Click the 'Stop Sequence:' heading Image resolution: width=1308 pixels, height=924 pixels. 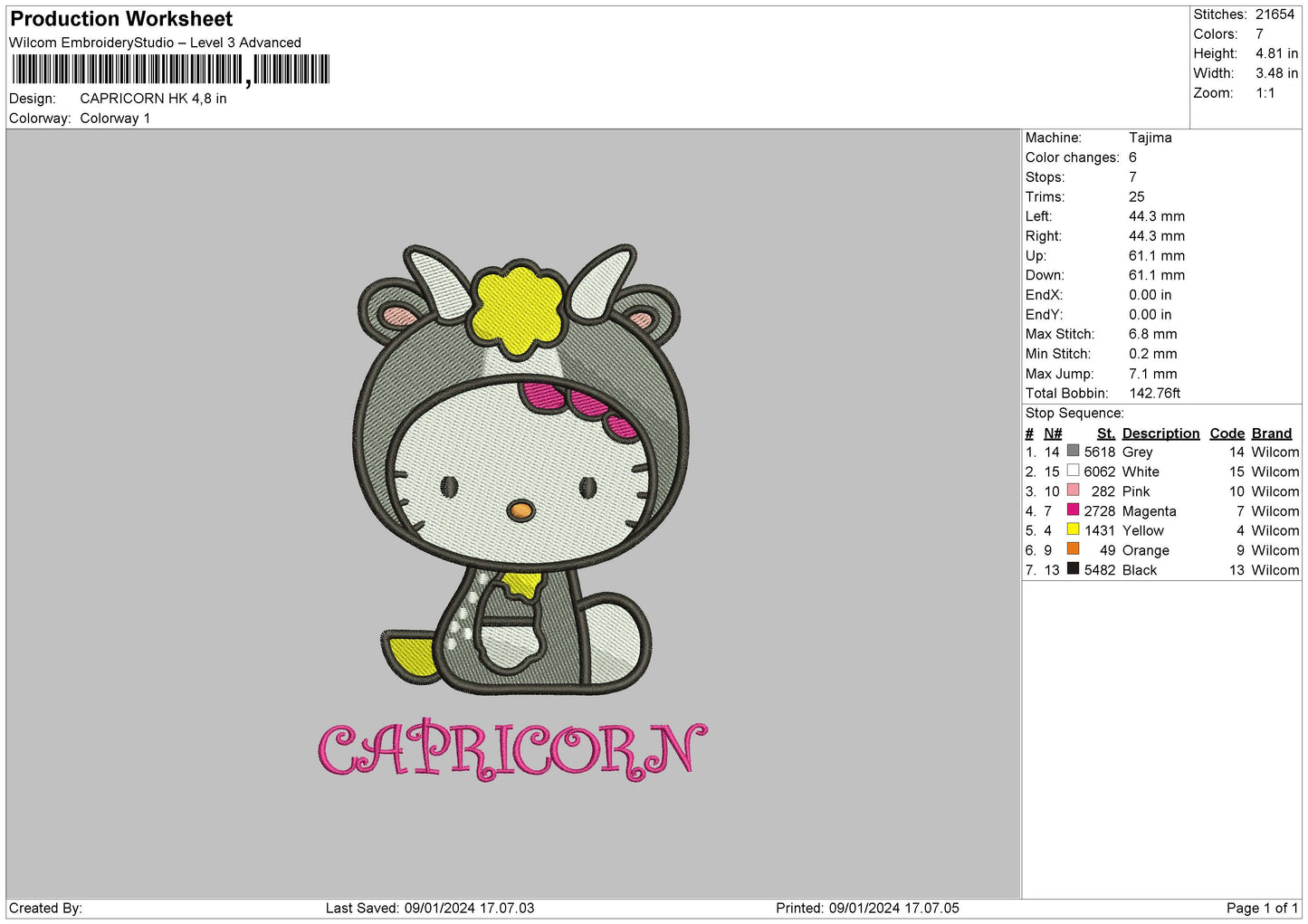pyautogui.click(x=1074, y=414)
